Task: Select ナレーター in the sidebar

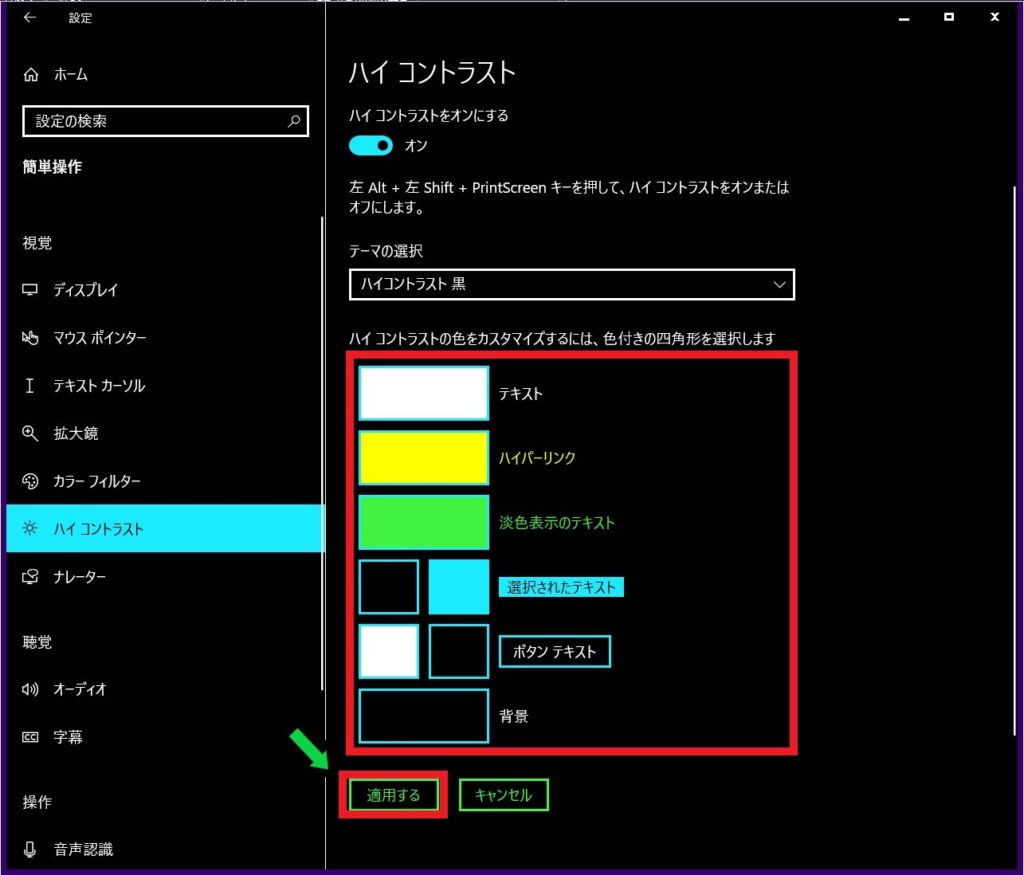Action: pyautogui.click(x=165, y=577)
